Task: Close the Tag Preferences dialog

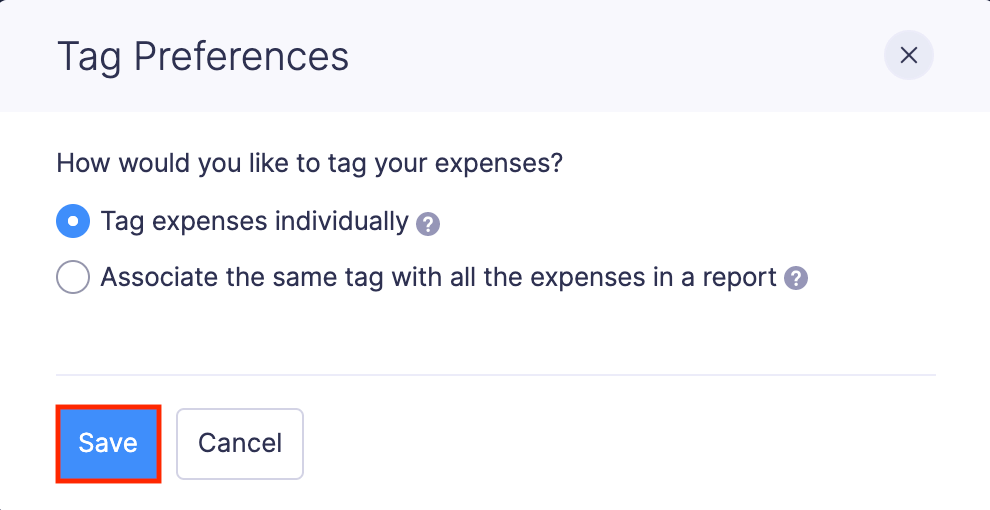Action: pyautogui.click(x=908, y=56)
